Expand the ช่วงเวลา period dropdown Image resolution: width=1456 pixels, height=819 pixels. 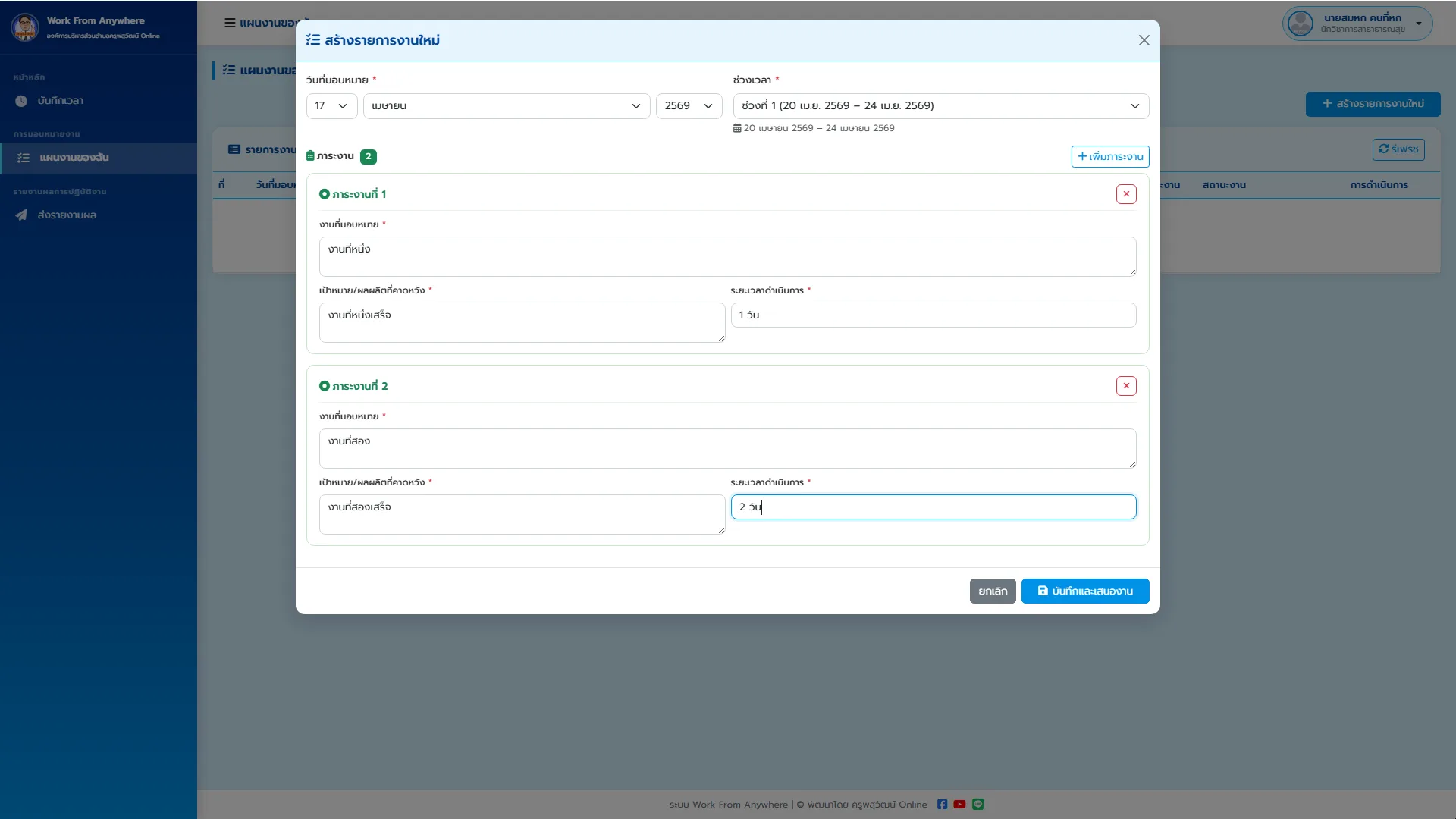(x=941, y=106)
